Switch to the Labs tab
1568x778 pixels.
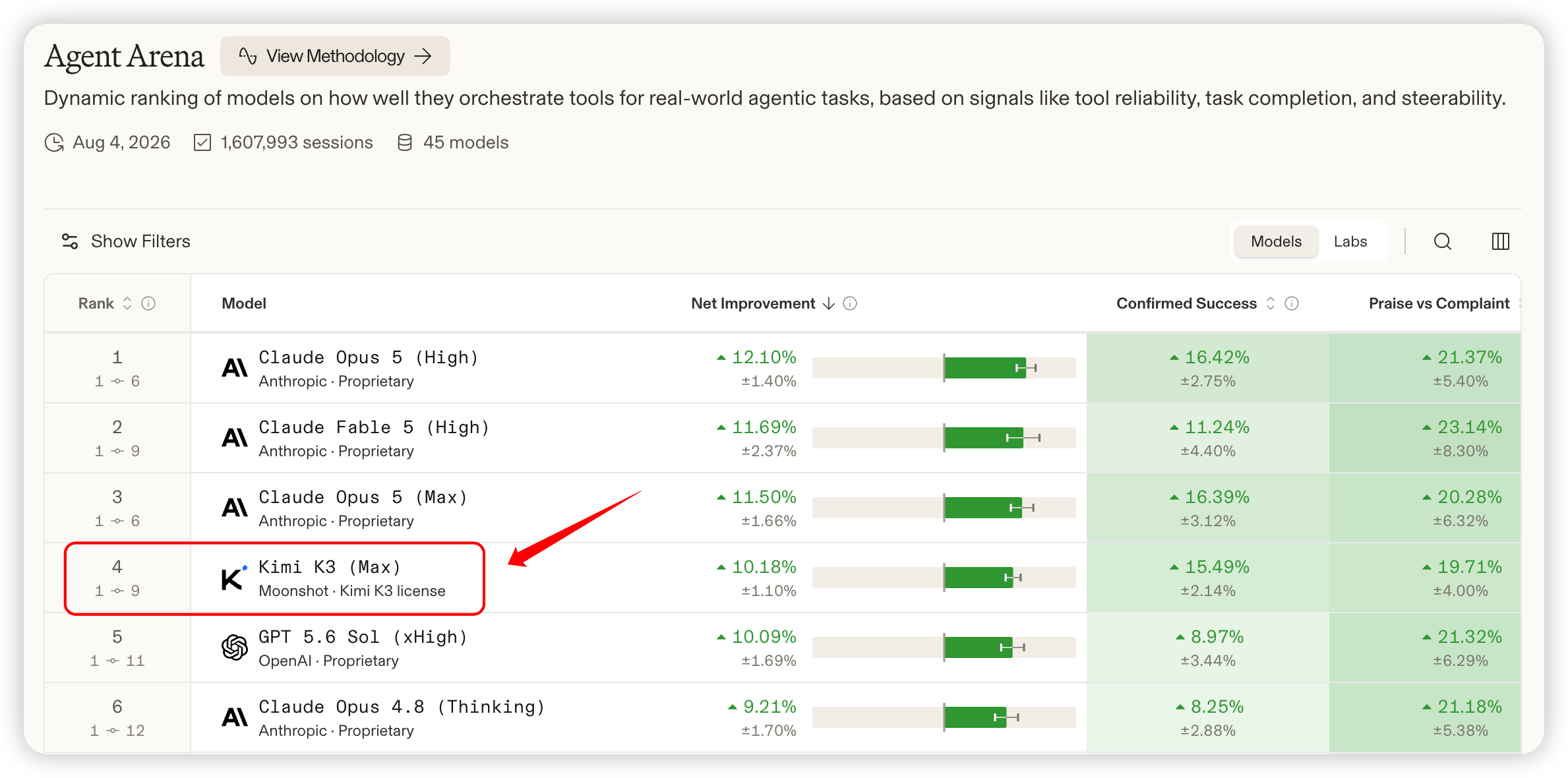[x=1350, y=241]
